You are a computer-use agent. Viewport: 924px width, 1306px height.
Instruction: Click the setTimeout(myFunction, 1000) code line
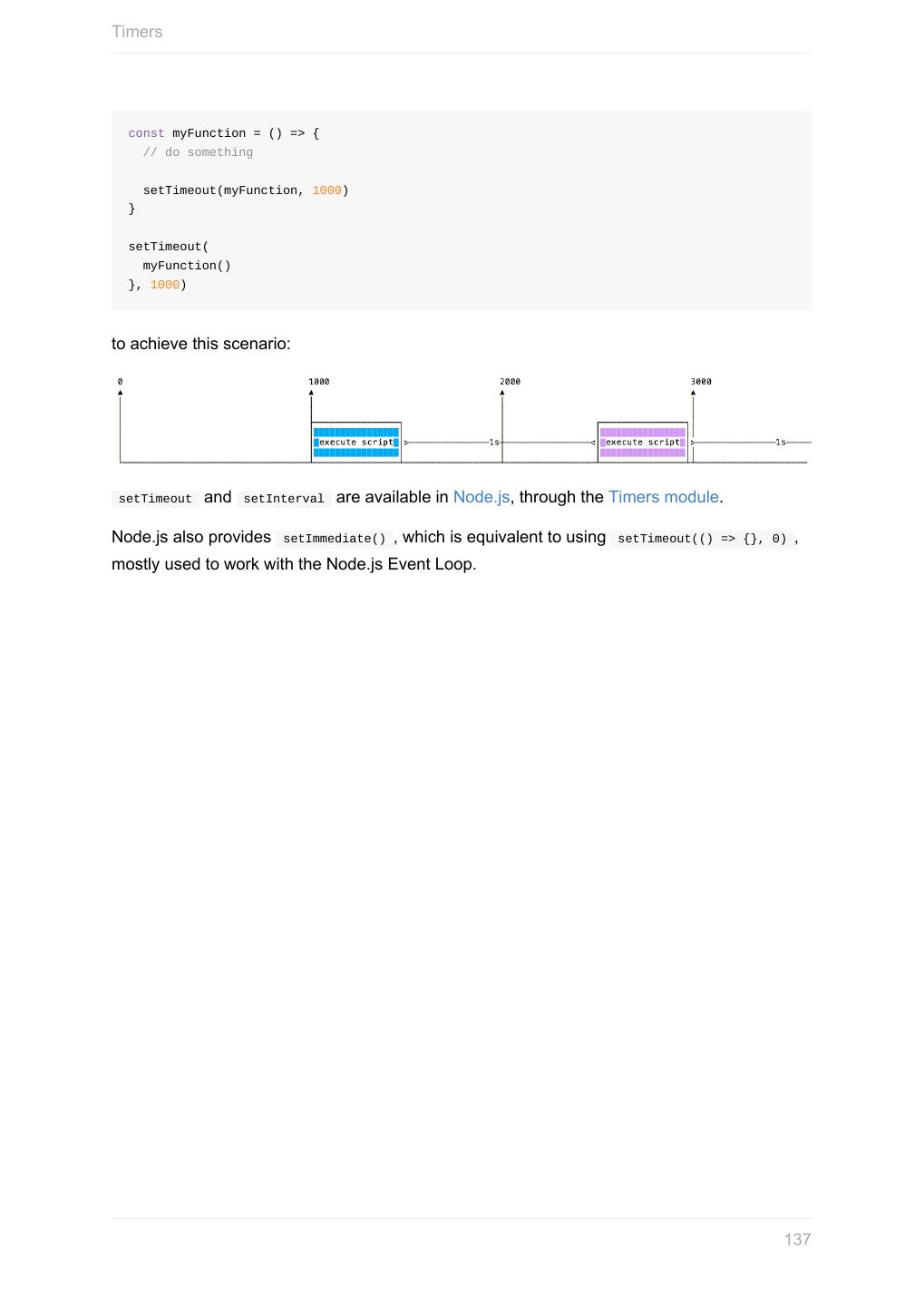pyautogui.click(x=246, y=190)
